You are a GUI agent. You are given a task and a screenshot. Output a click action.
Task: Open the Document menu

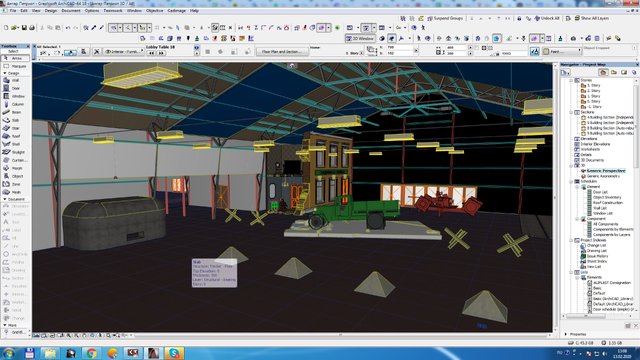pyautogui.click(x=71, y=11)
